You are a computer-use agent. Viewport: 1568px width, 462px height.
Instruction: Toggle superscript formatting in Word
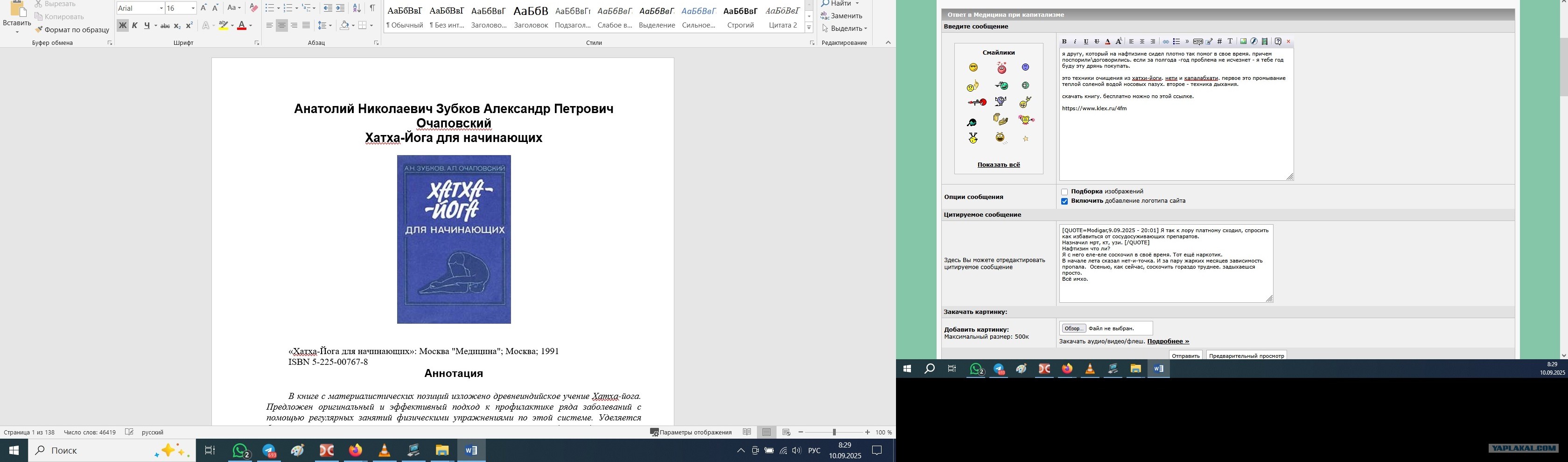pyautogui.click(x=189, y=26)
